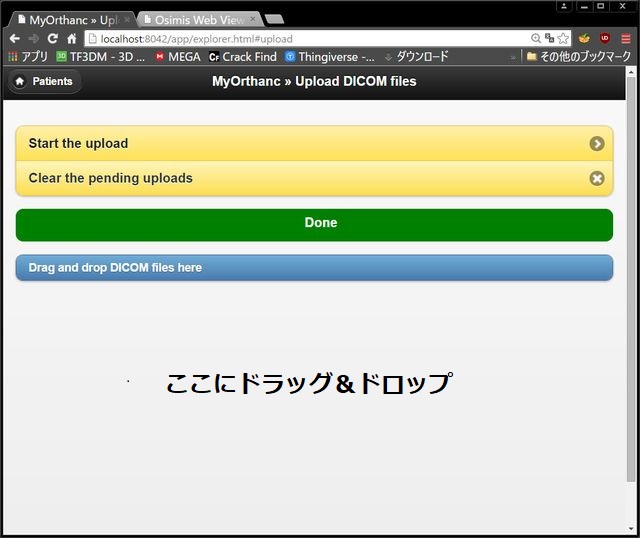640x538 pixels.
Task: Click the green Done button
Action: (x=314, y=225)
